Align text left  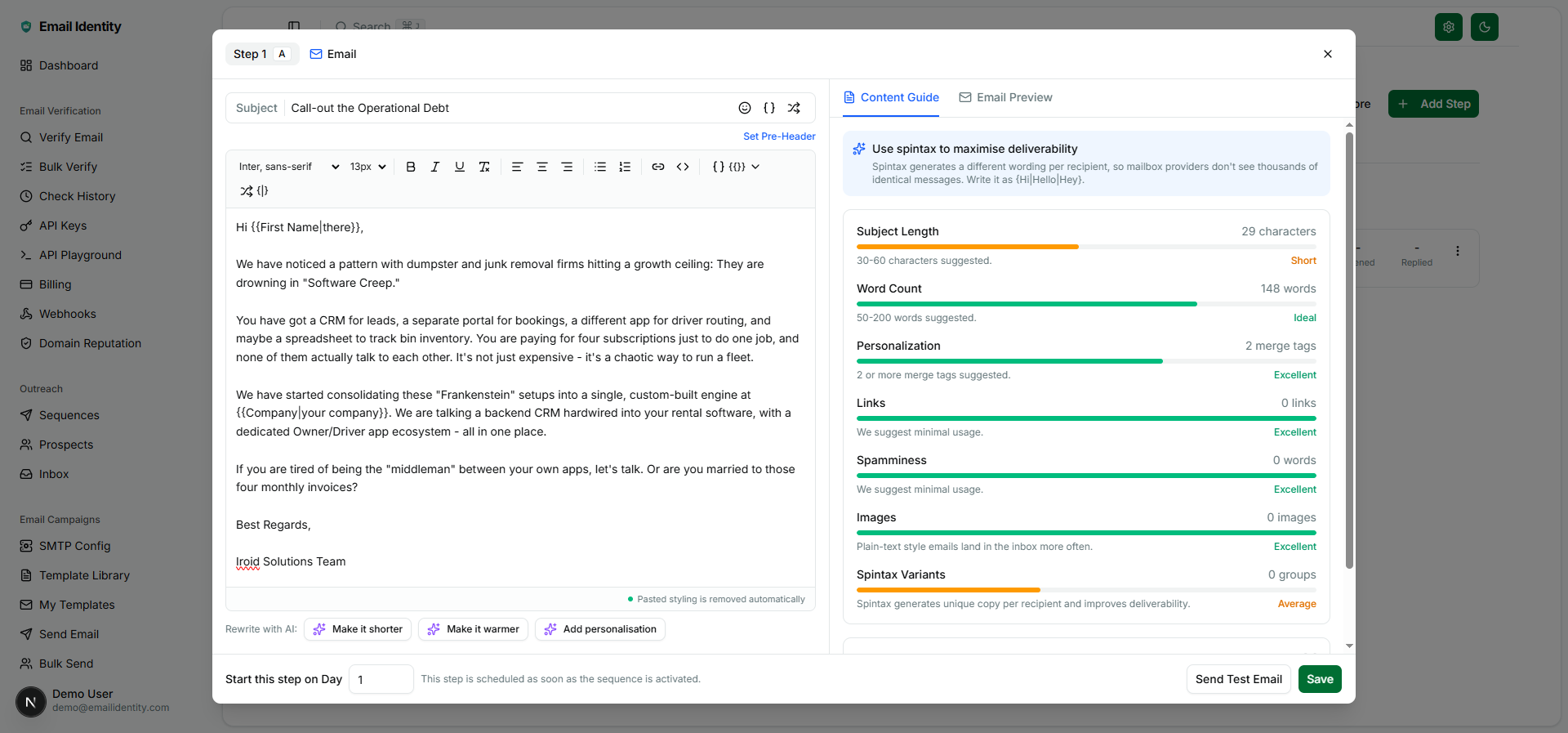(517, 167)
